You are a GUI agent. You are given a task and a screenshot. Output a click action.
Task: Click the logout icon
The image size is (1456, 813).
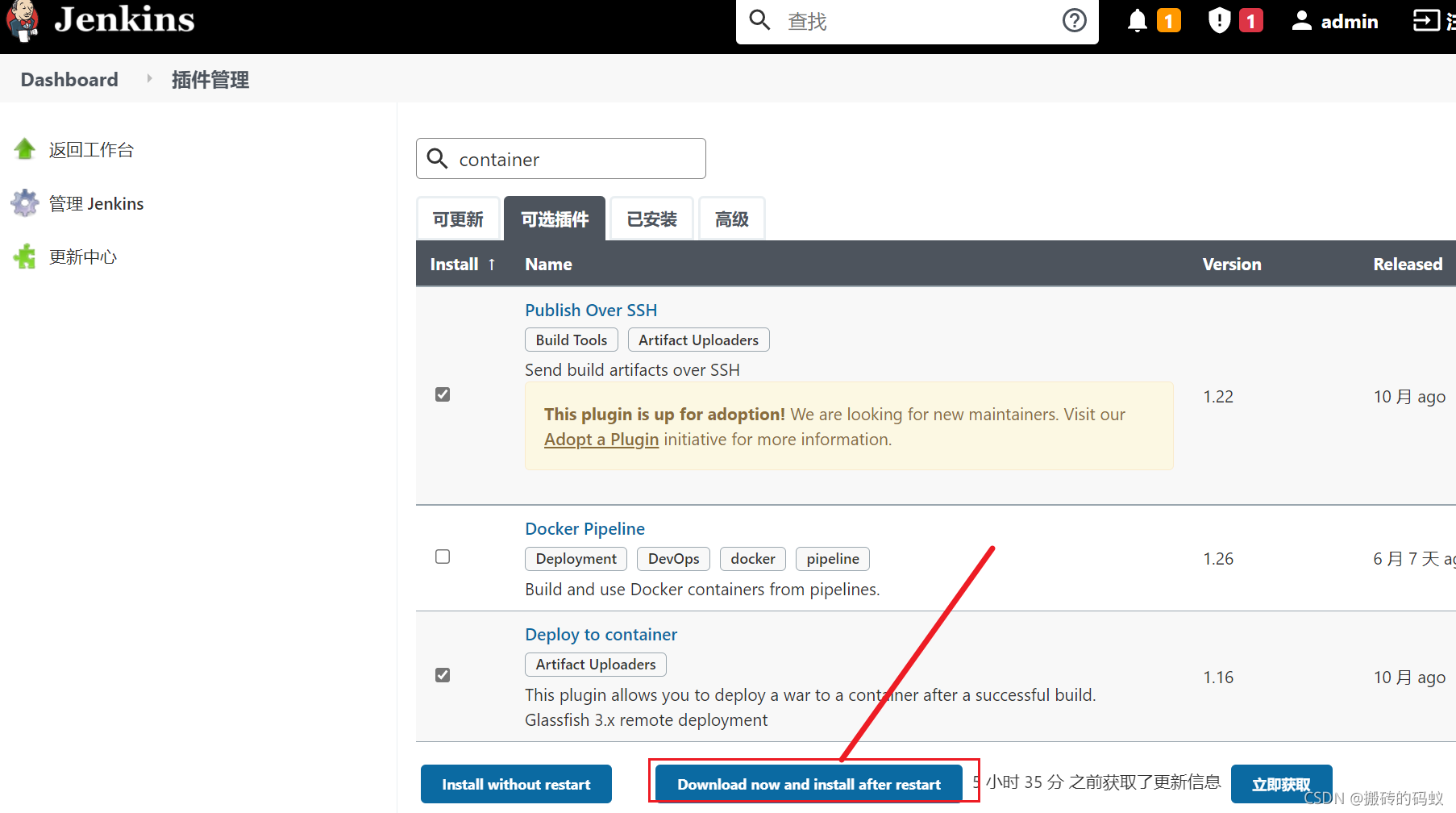tap(1426, 20)
